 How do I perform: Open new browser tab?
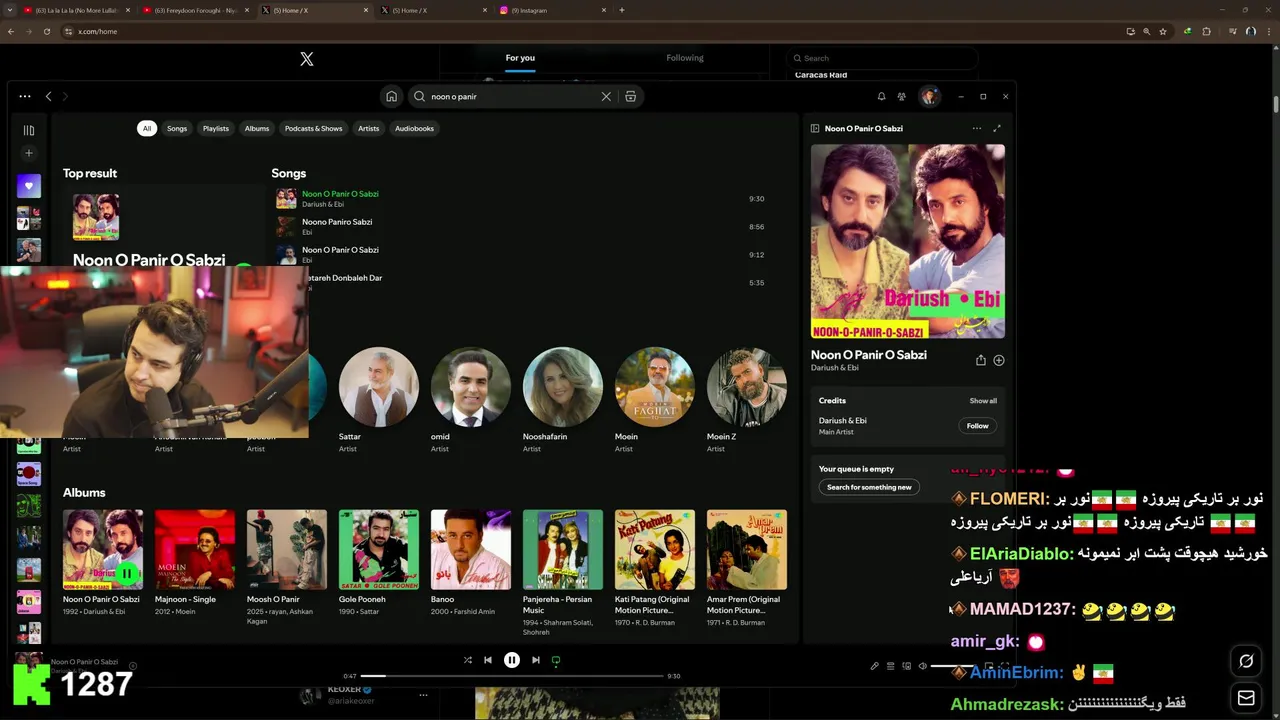tap(622, 10)
